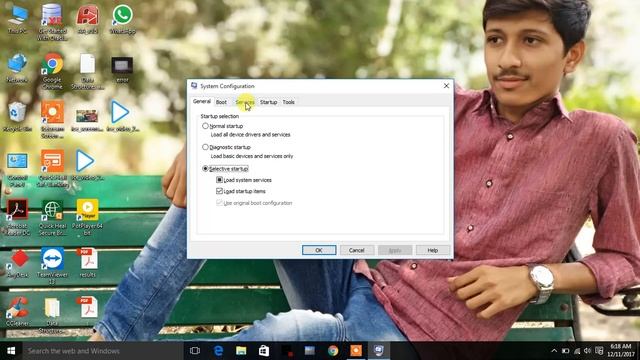Open the taskbar clock and date

pyautogui.click(x=621, y=351)
